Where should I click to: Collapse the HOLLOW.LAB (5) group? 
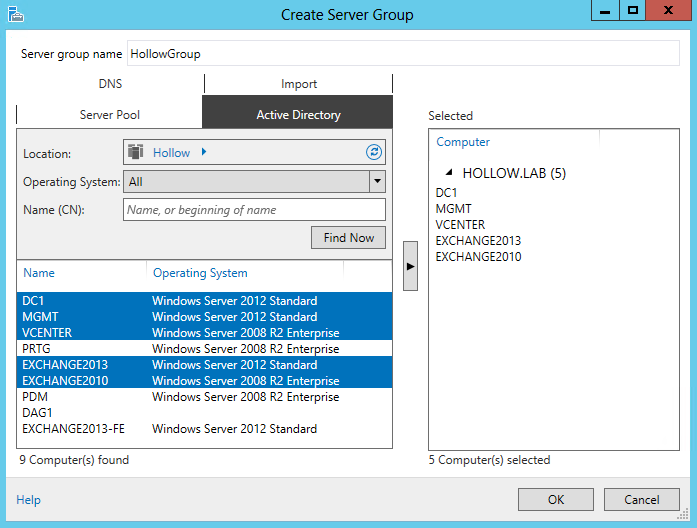coord(448,173)
